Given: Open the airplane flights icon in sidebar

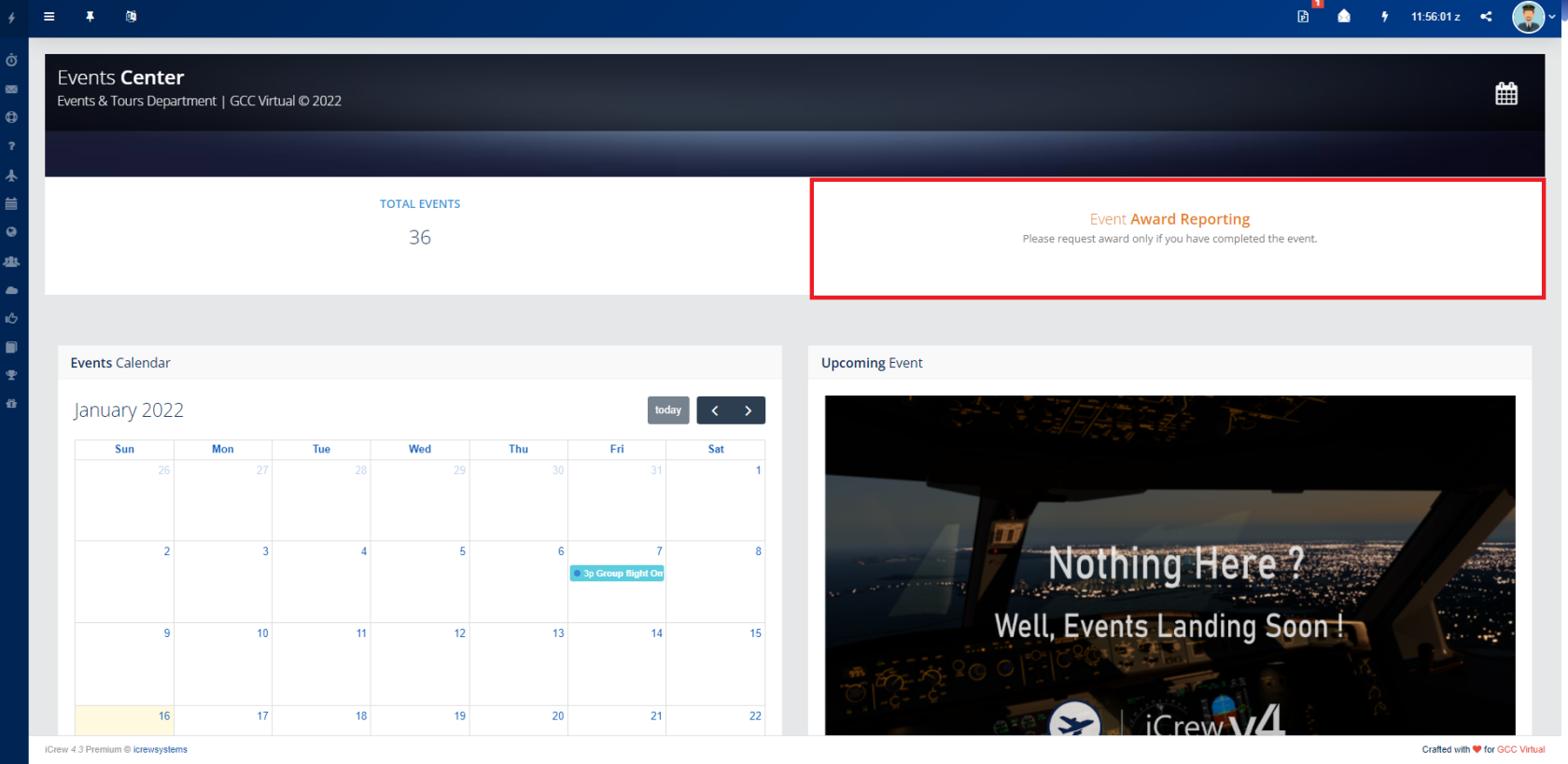Looking at the screenshot, I should [11, 175].
